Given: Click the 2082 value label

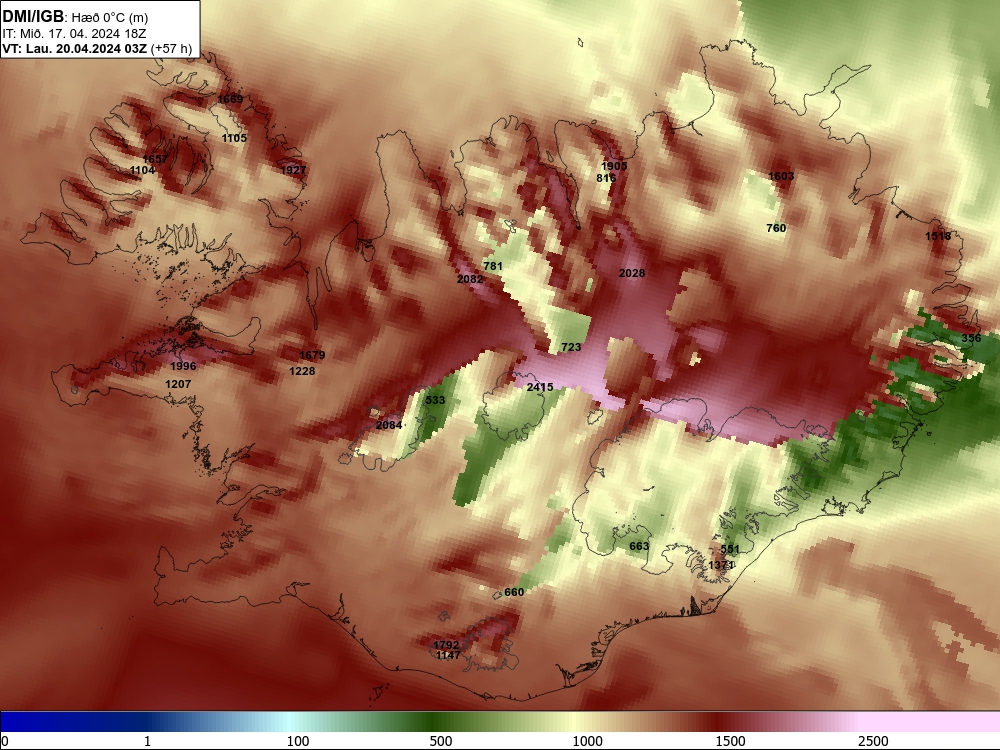Looking at the screenshot, I should click(x=470, y=279).
